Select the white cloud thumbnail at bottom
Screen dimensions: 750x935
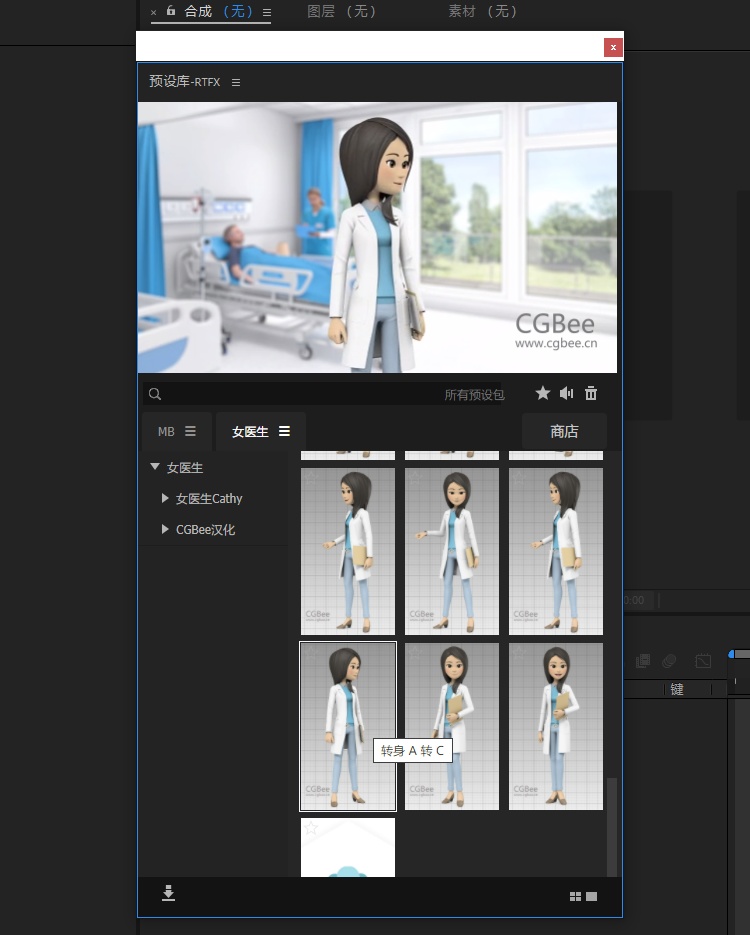point(348,847)
